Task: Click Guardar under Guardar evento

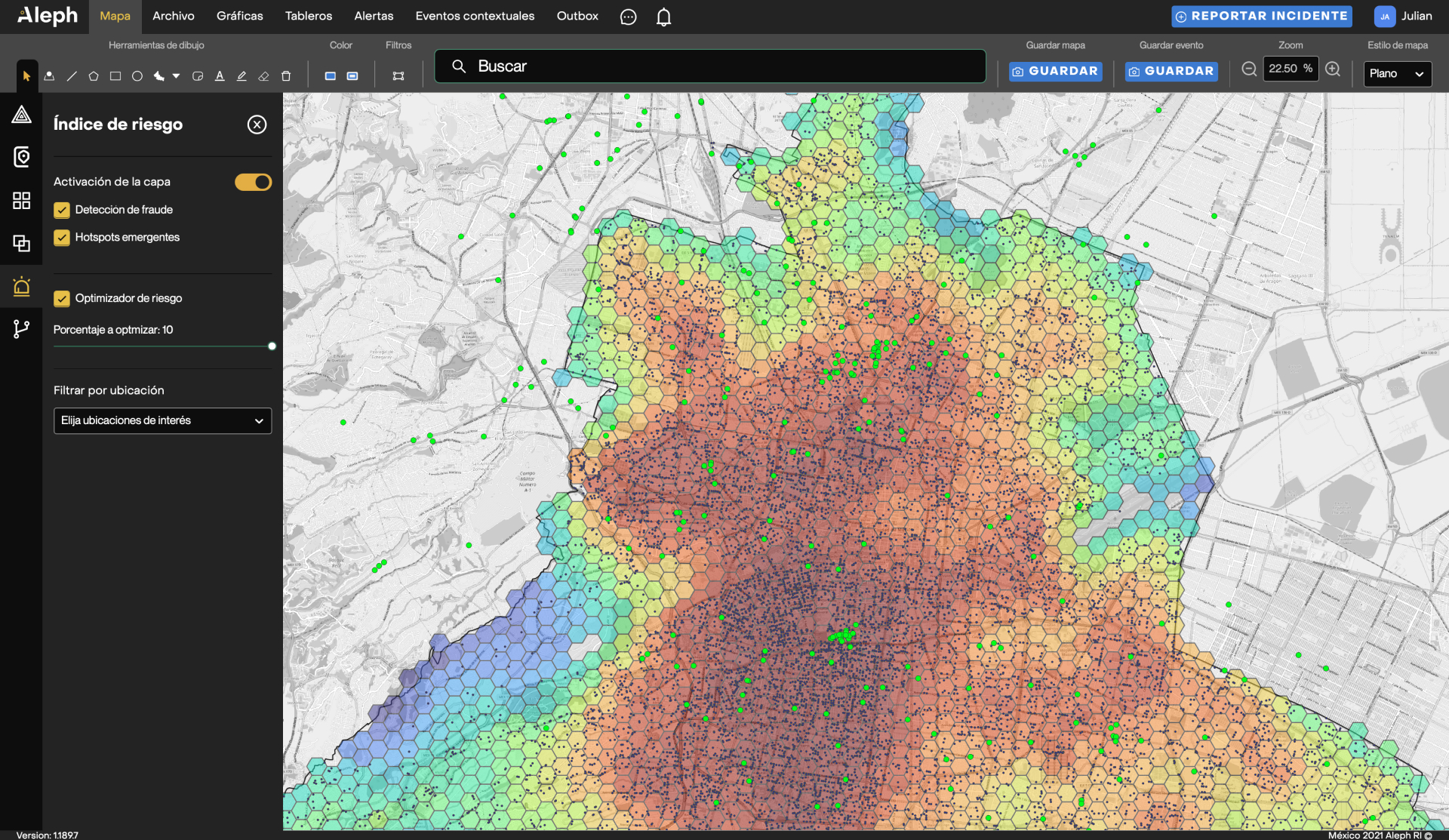Action: tap(1171, 71)
